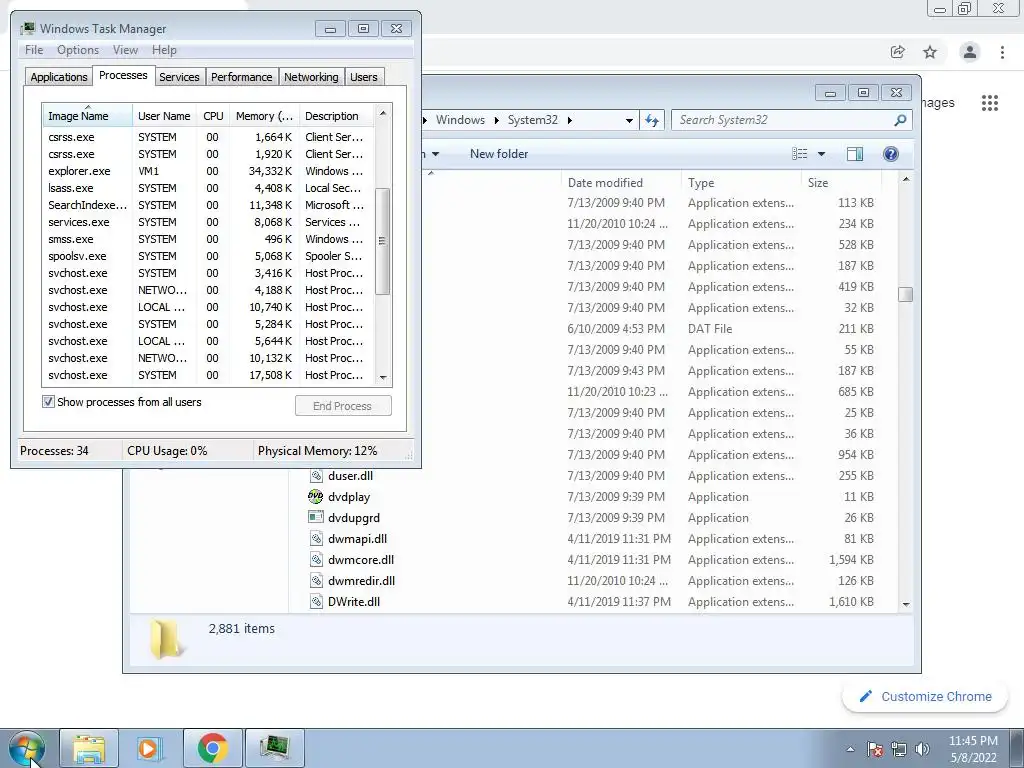This screenshot has height=768, width=1024.
Task: Sort files by Type column header
Action: click(x=741, y=183)
